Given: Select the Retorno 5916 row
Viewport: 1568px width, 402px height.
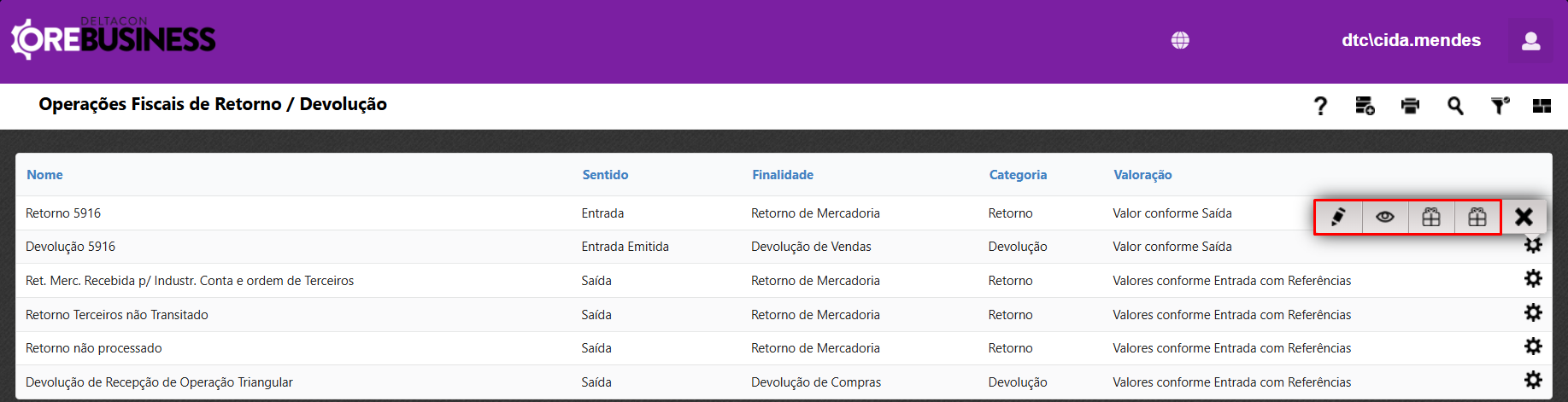Looking at the screenshot, I should [63, 213].
